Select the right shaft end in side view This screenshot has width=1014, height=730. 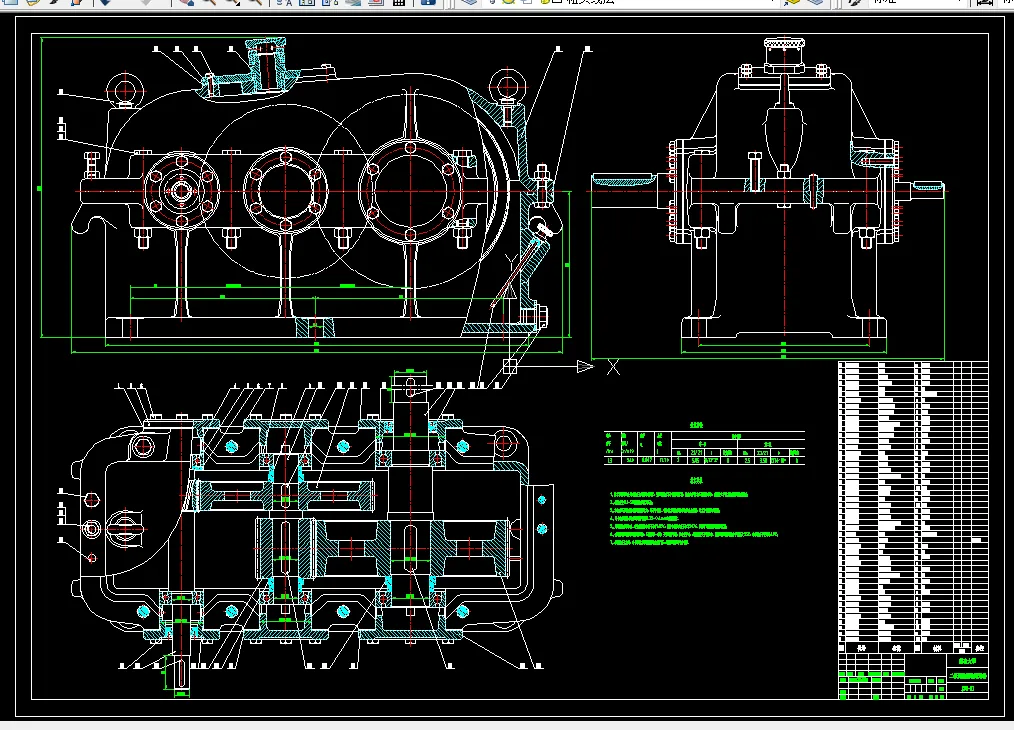coord(927,190)
